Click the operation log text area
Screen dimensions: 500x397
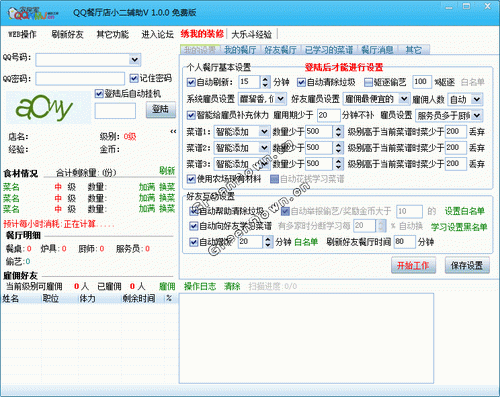pos(306,338)
